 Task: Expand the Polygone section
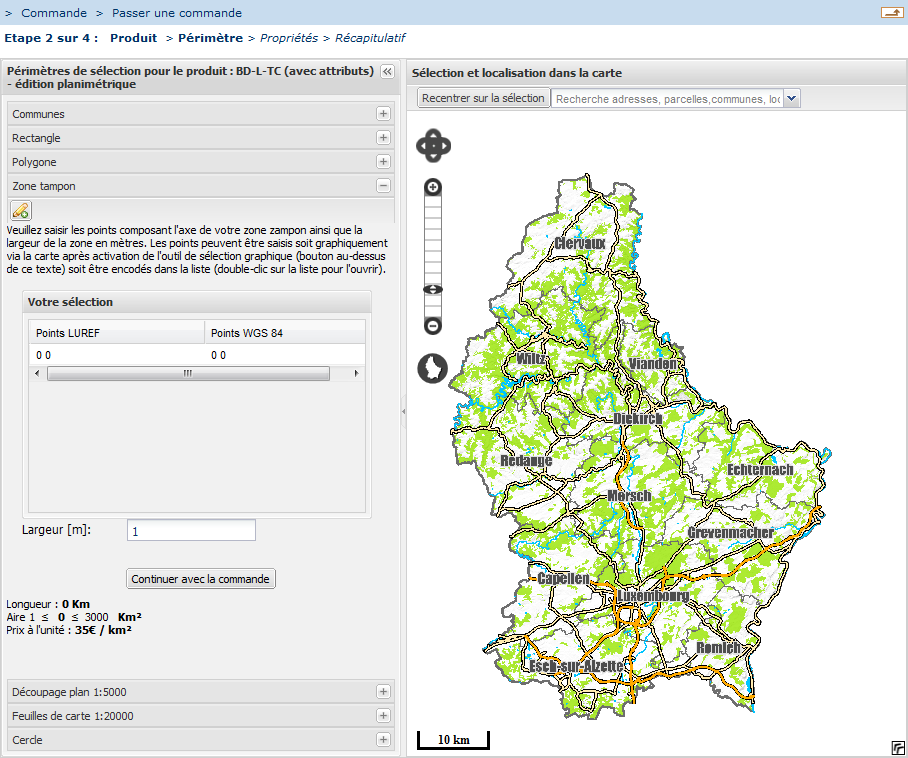383,162
